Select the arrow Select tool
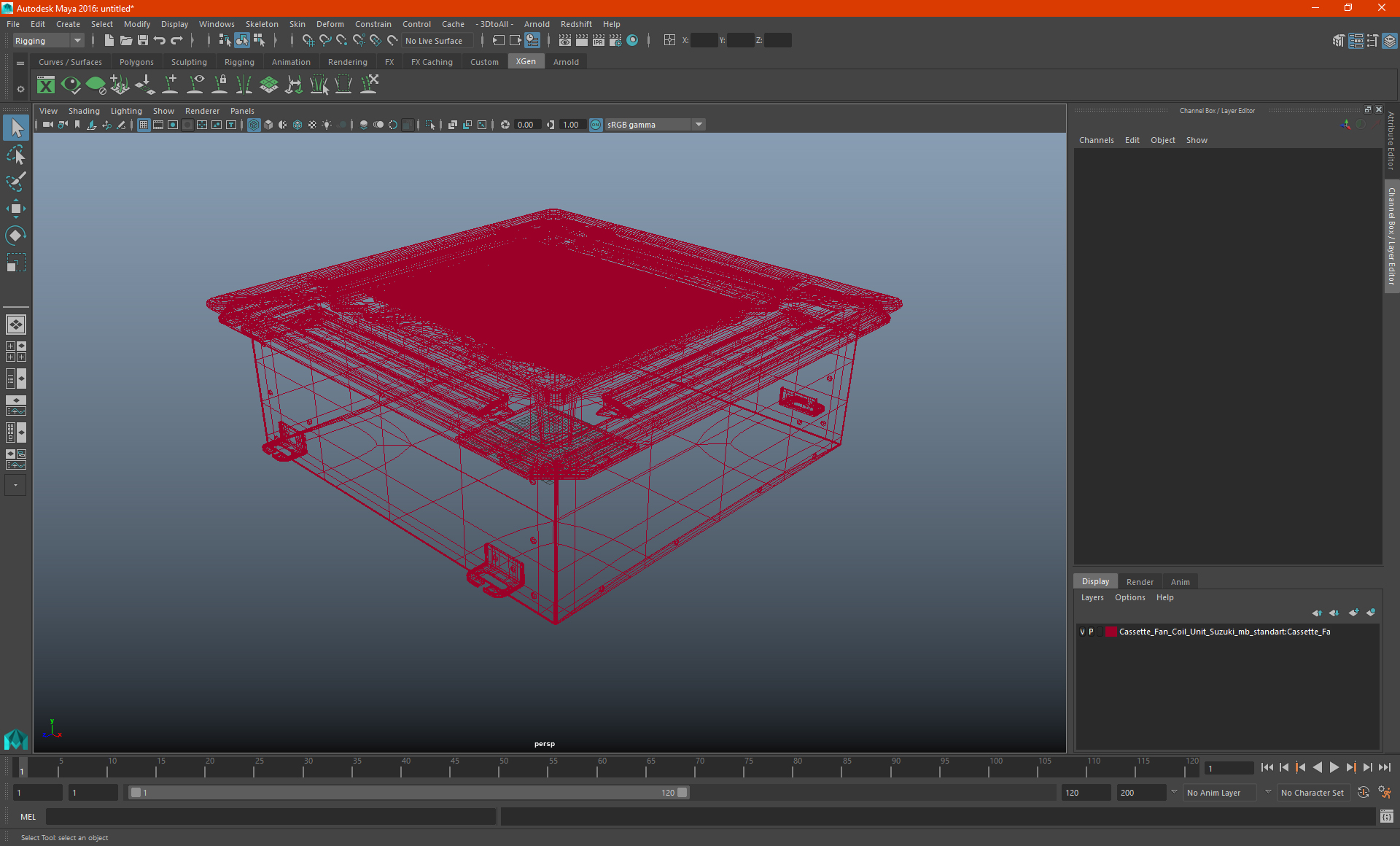The height and width of the screenshot is (846, 1400). point(16,128)
